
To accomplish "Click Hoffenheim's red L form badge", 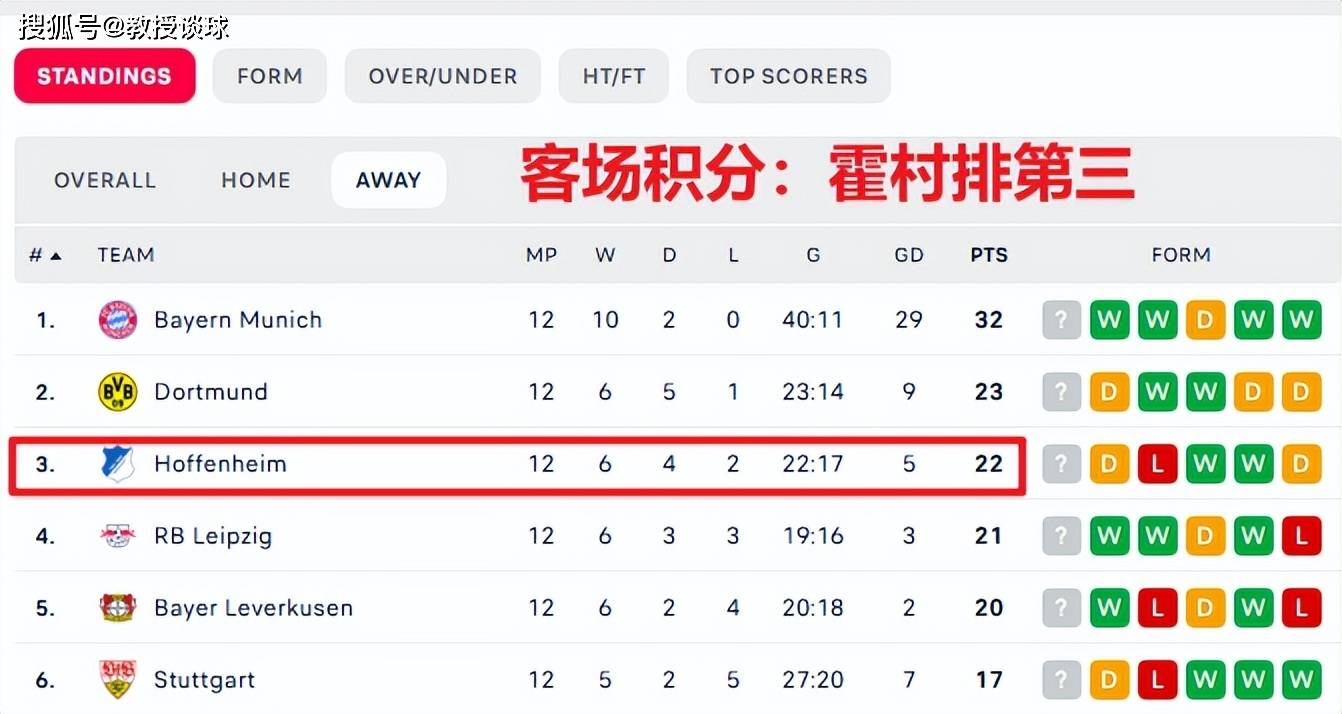I will (1157, 465).
